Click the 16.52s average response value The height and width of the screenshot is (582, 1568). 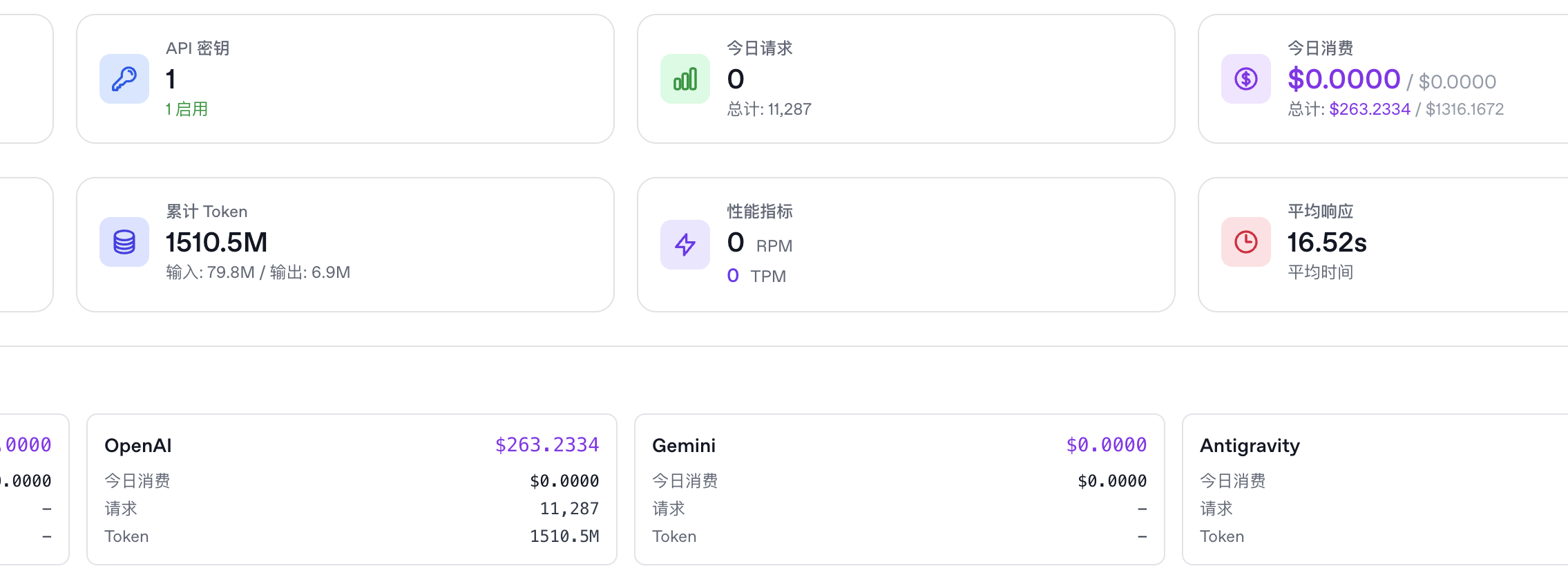coord(1327,243)
